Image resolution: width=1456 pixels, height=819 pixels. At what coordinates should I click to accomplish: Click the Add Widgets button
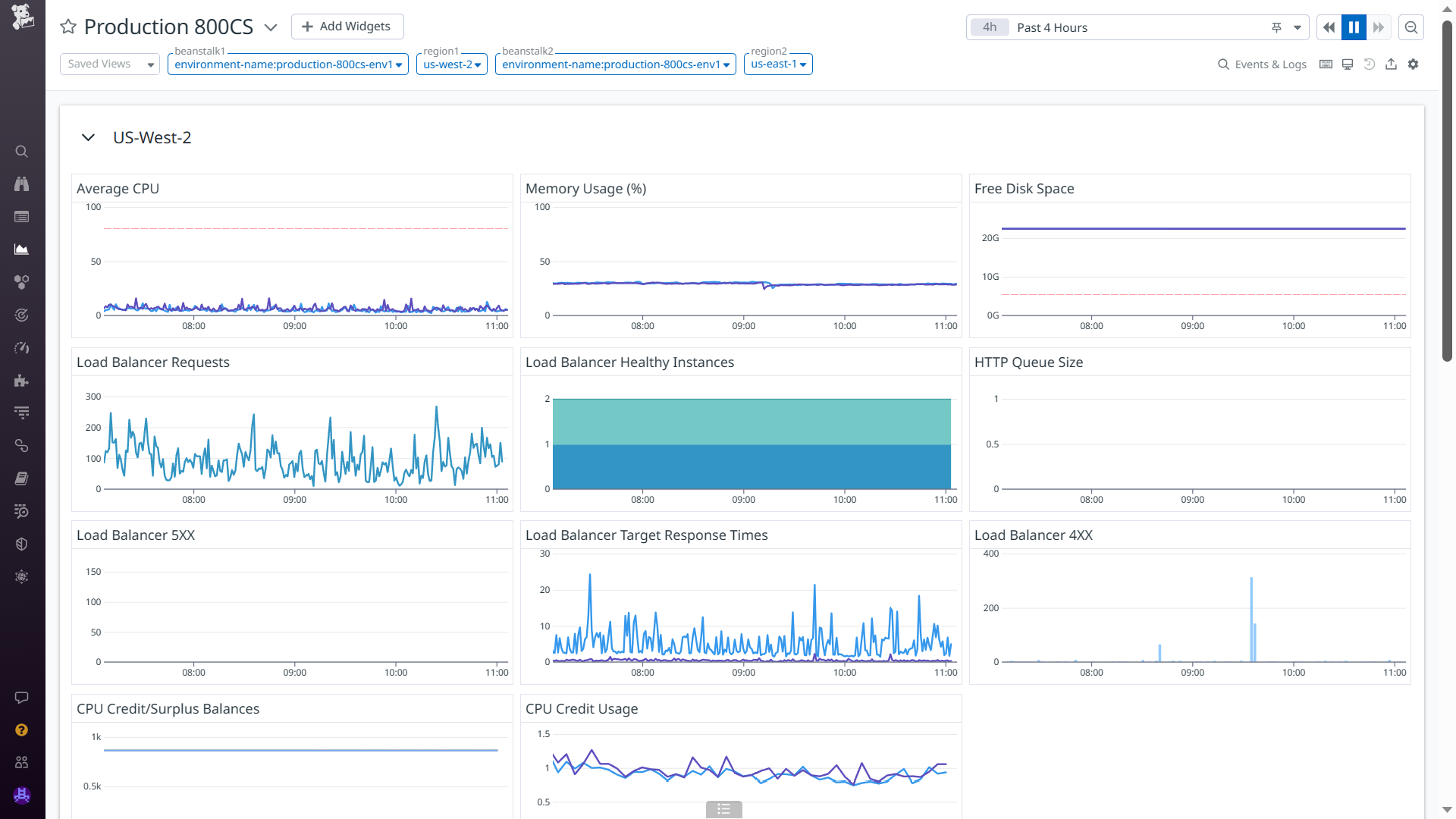(347, 27)
